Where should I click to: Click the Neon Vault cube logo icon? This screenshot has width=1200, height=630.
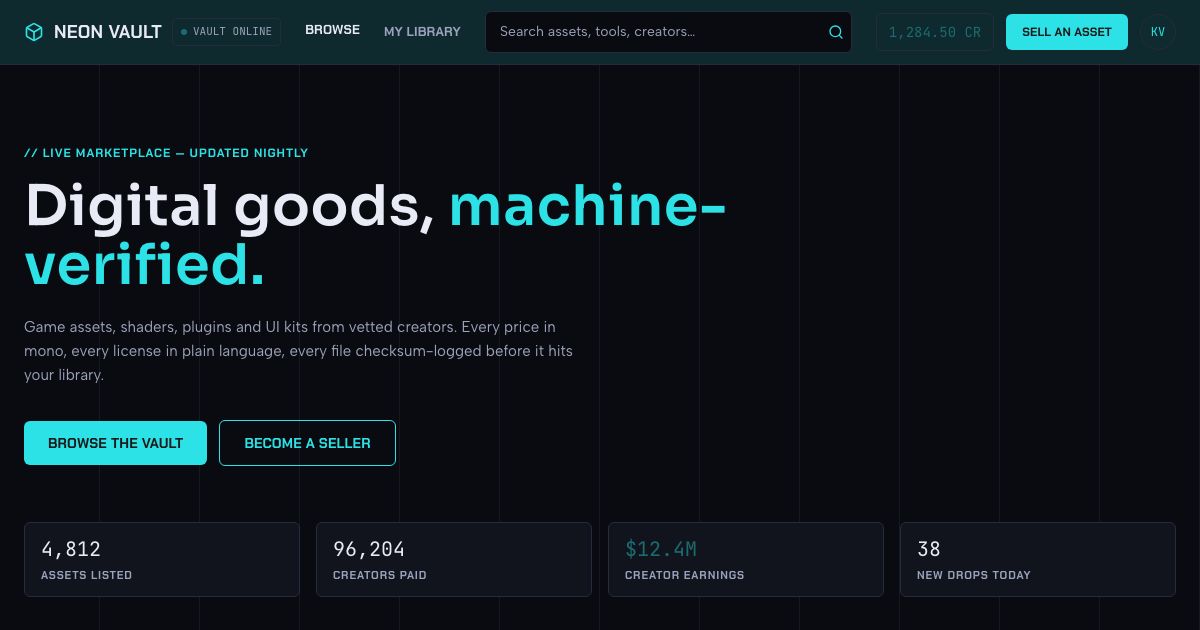pyautogui.click(x=34, y=32)
